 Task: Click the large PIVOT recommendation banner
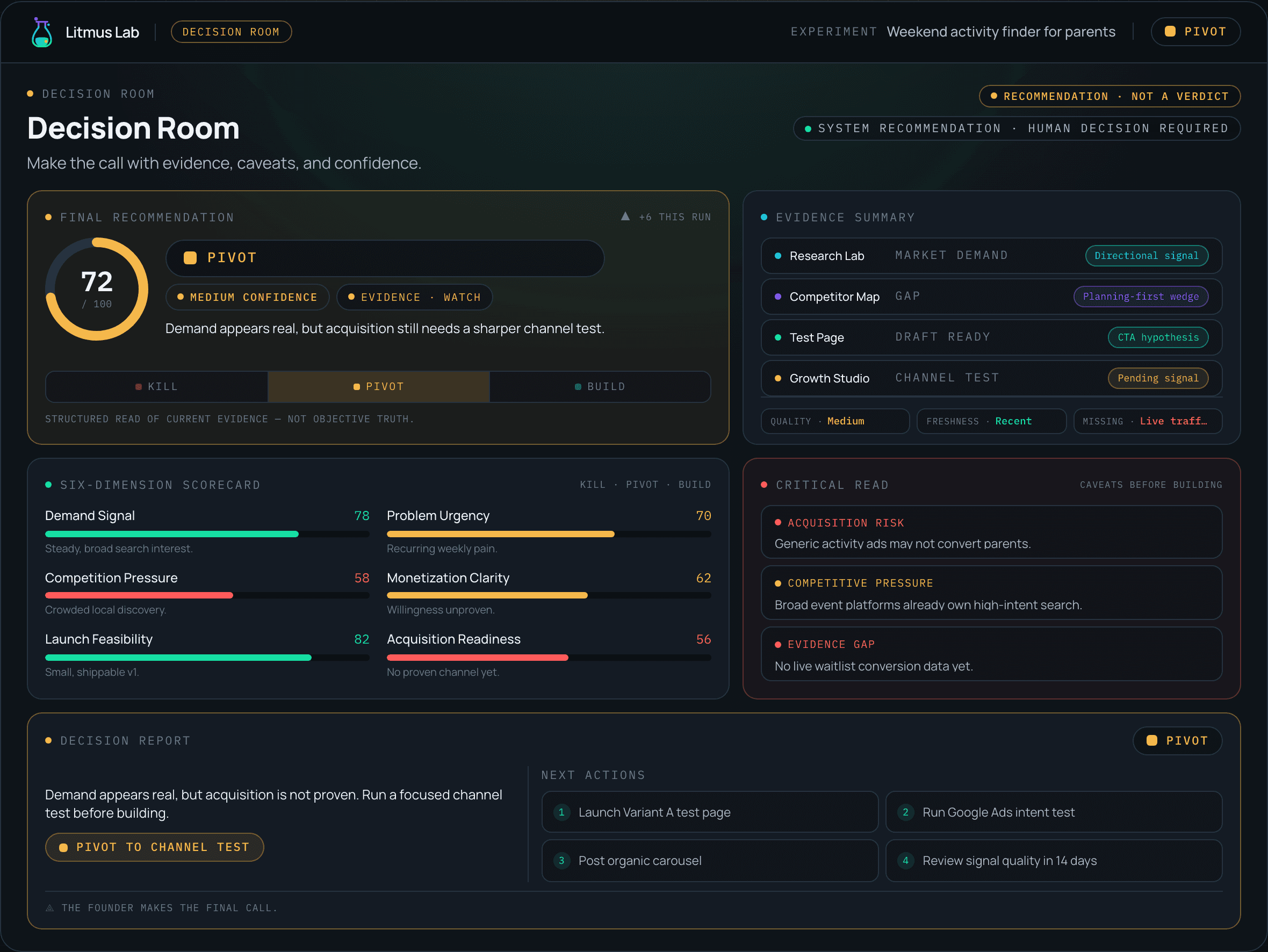click(385, 258)
